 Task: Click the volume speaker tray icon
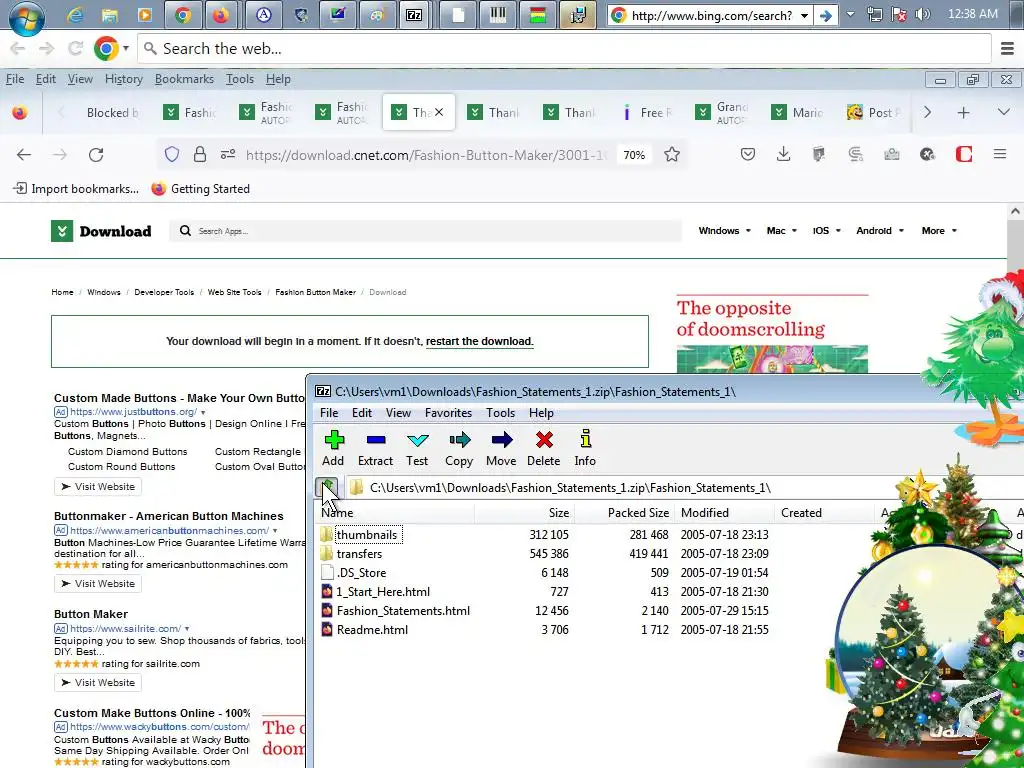tap(923, 14)
